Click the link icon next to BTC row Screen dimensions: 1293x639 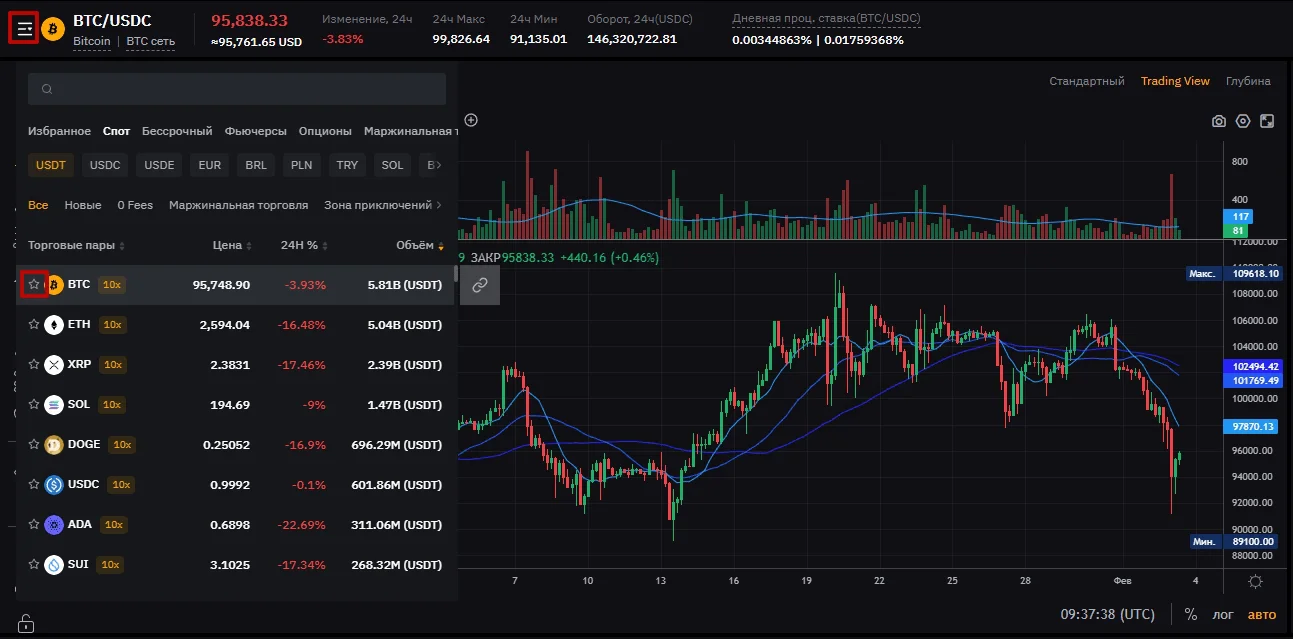coord(479,285)
